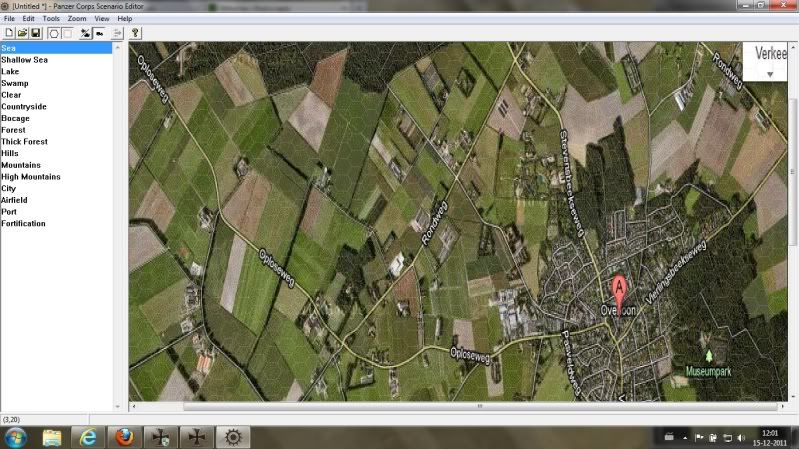The height and width of the screenshot is (449, 799).
Task: Click the Stevensbeekseweg road label
Action: coord(572,183)
